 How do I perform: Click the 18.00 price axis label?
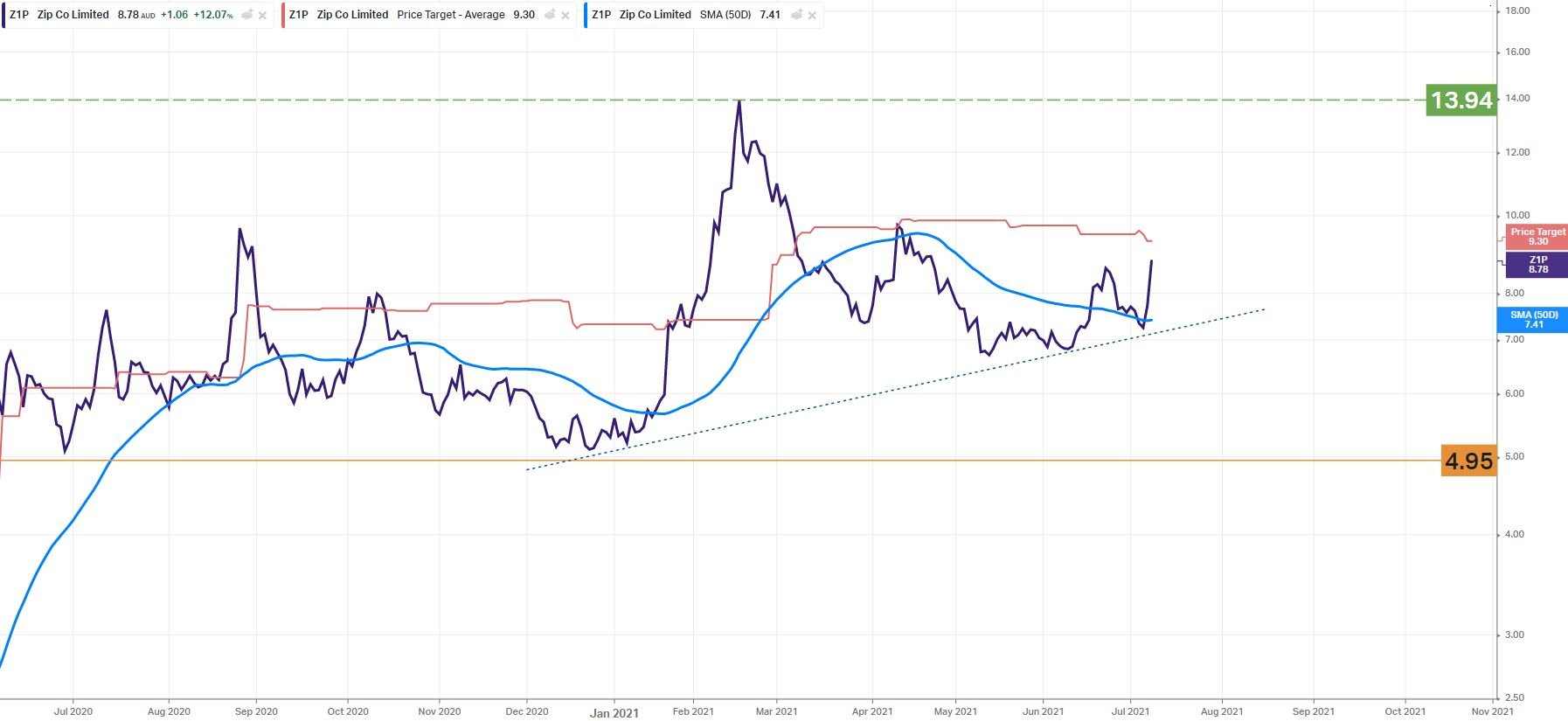[x=1517, y=10]
